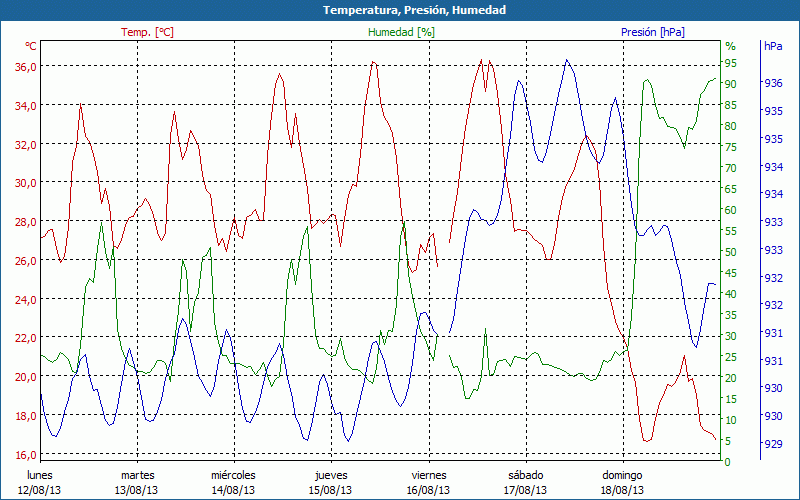Screen dimensions: 800x500
Task: Click the green '%' axis unit label
Action: click(730, 46)
